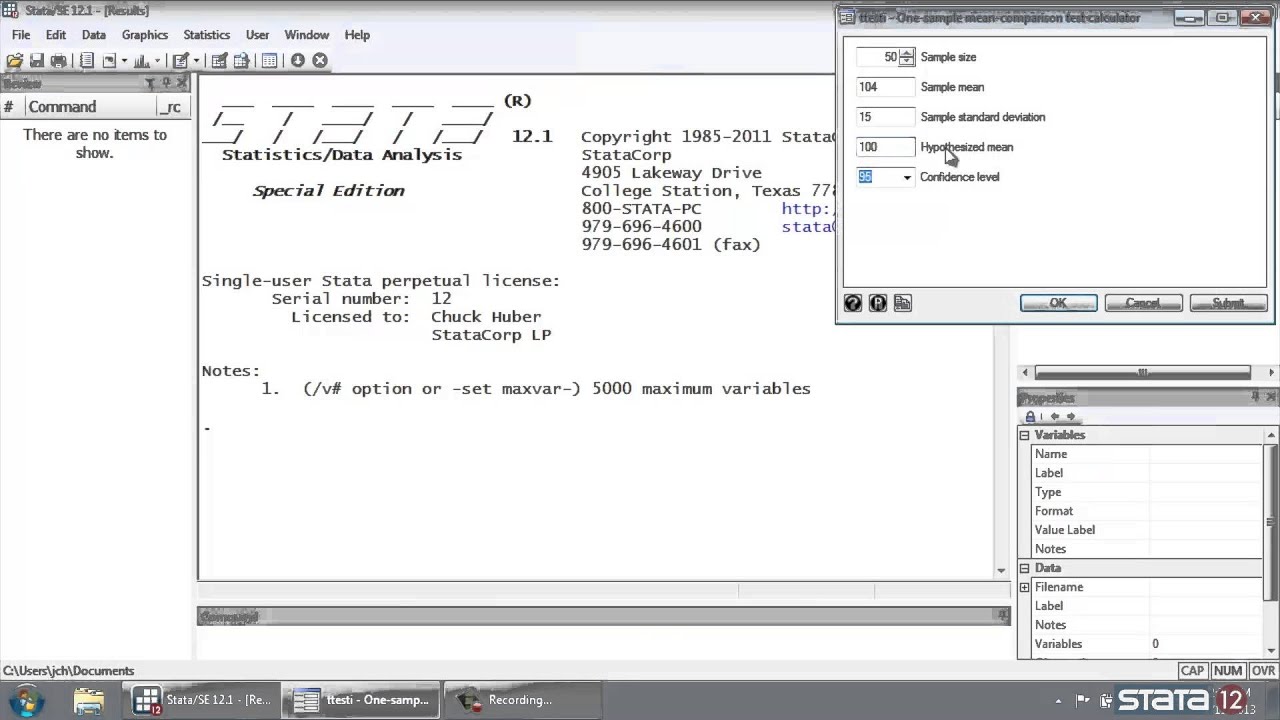Image resolution: width=1280 pixels, height=720 pixels.
Task: Select the Format row in Properties
Action: coord(1146,511)
